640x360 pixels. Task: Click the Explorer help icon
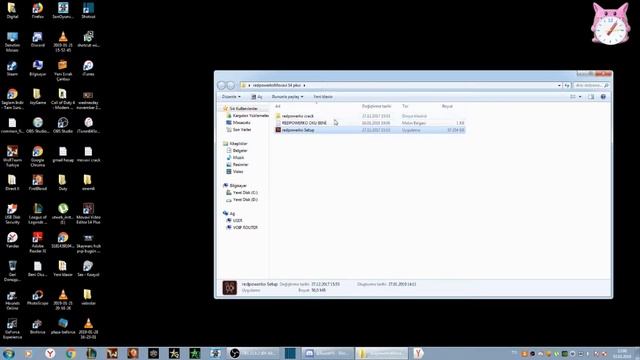(603, 97)
